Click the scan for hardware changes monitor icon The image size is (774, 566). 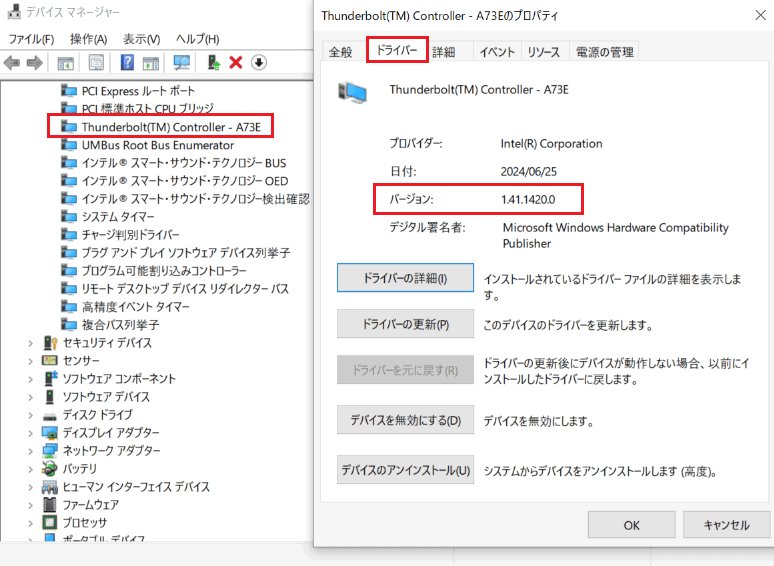[181, 63]
